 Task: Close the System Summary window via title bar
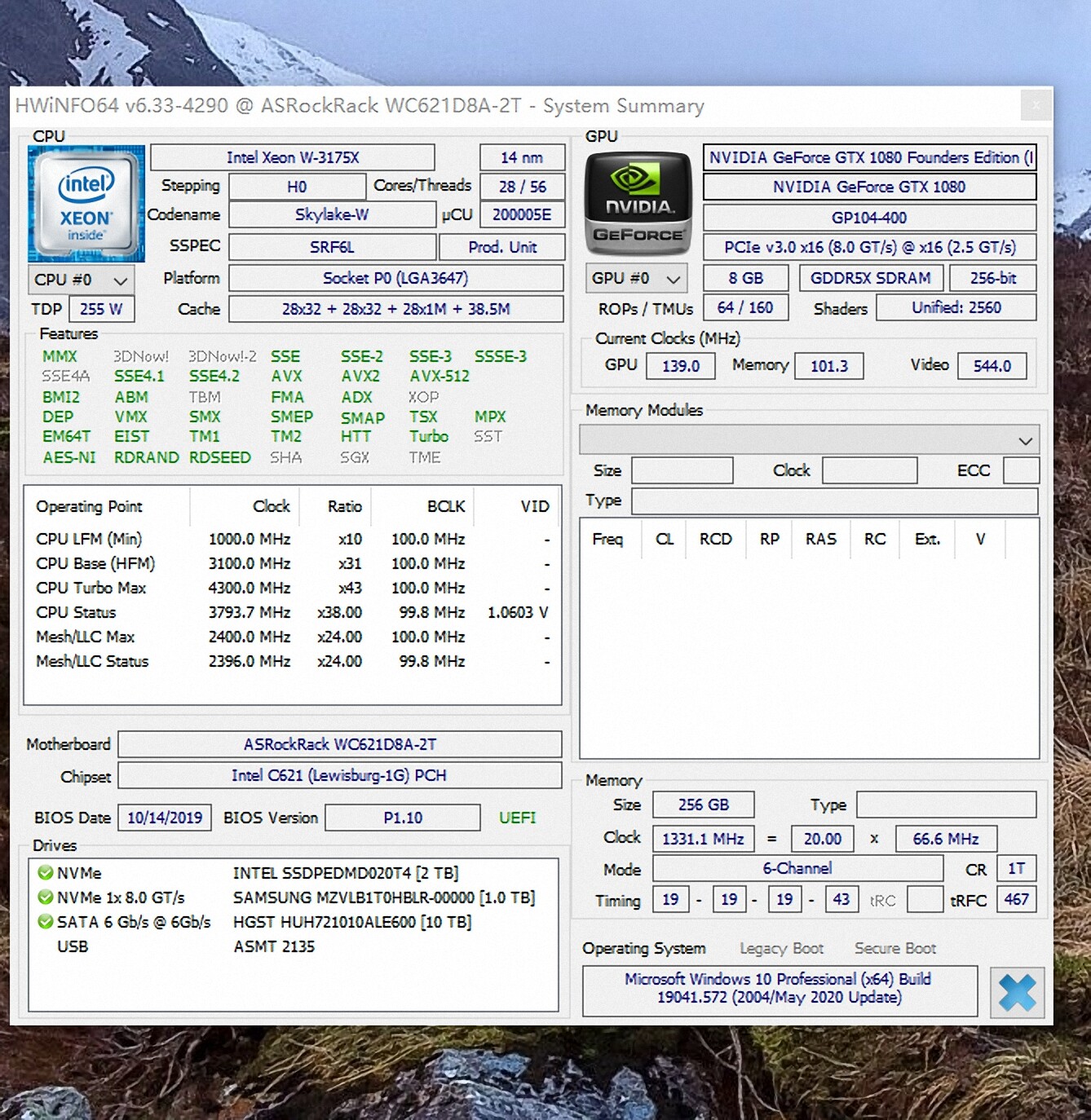click(x=1036, y=105)
